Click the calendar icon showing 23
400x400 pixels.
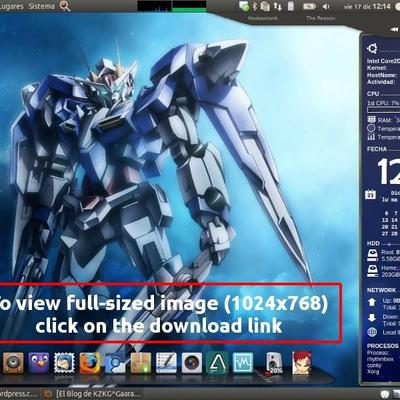(x=371, y=195)
